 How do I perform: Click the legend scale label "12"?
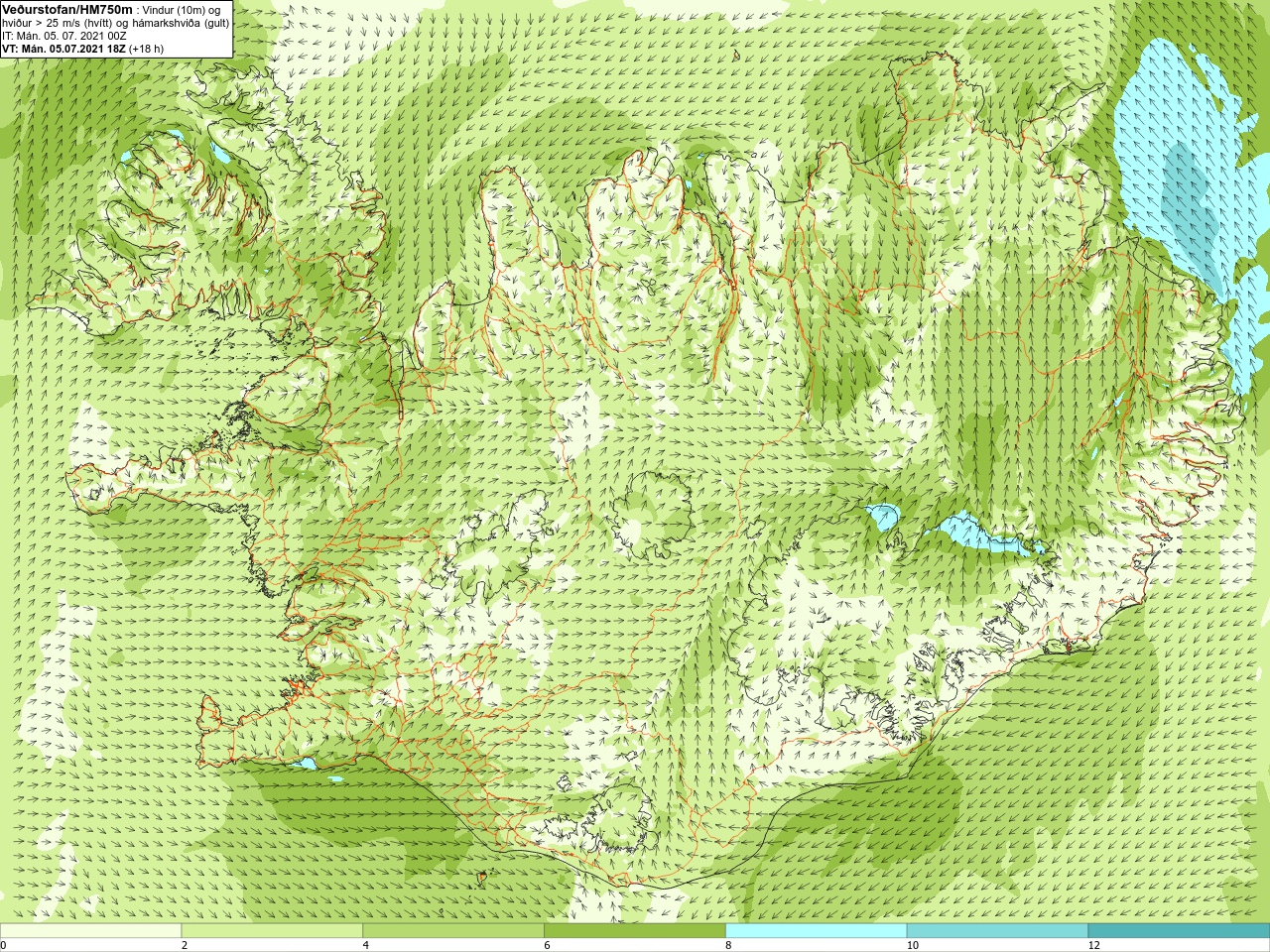tap(1094, 946)
